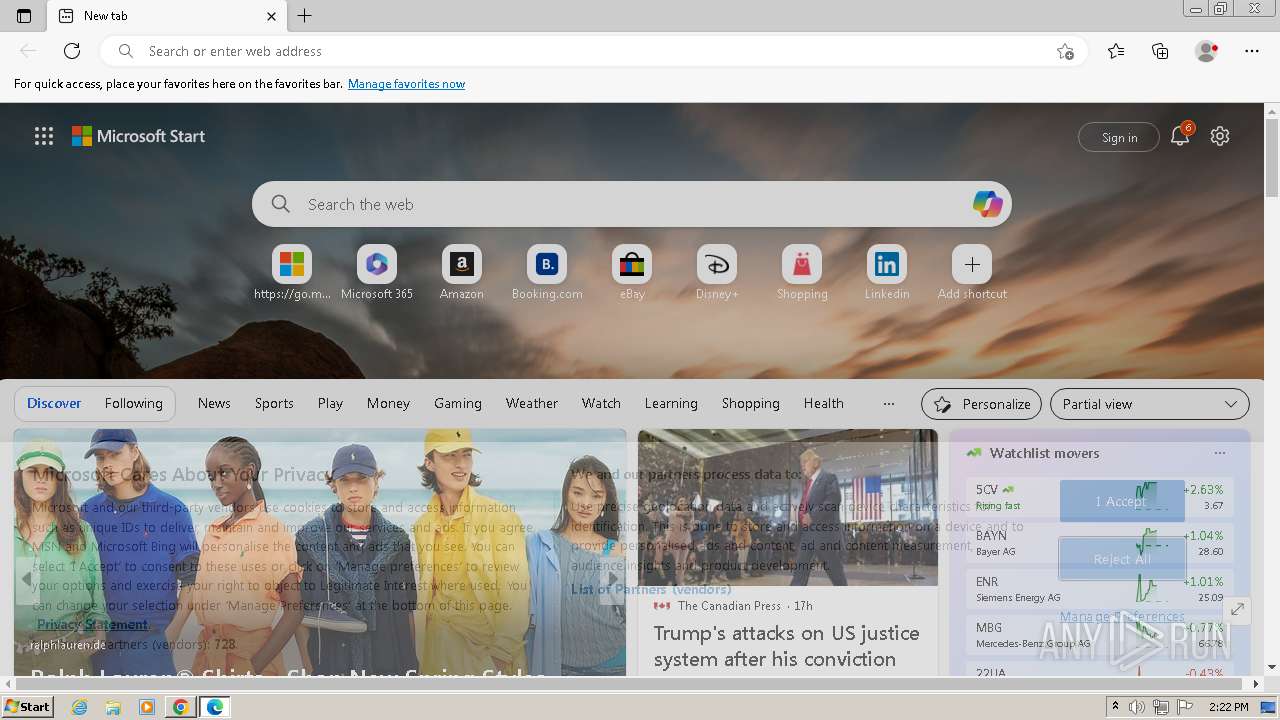Select the Play category

point(330,404)
